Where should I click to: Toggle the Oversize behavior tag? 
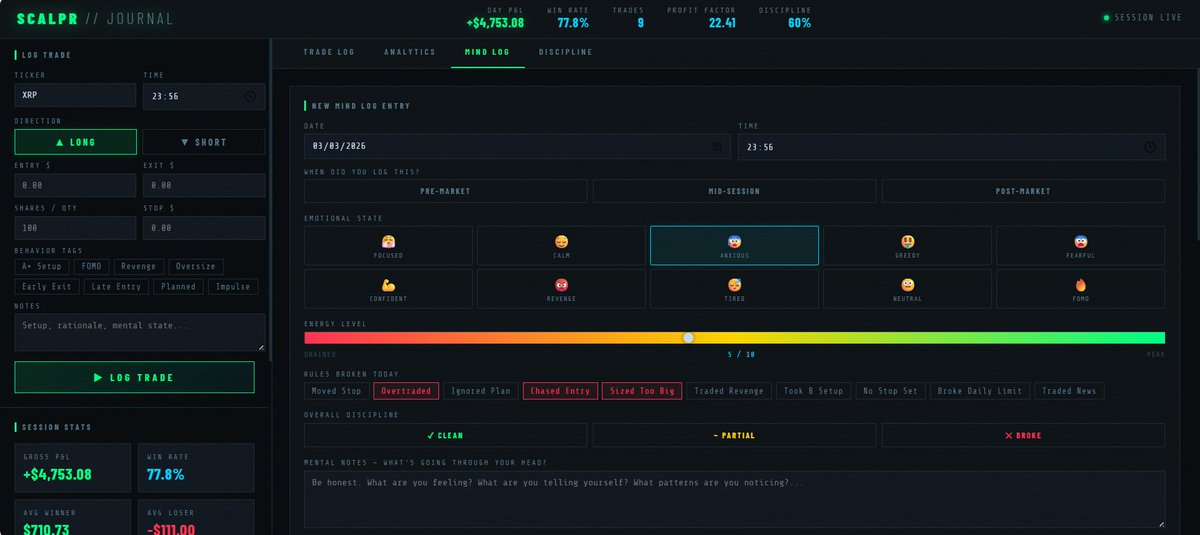[x=196, y=266]
